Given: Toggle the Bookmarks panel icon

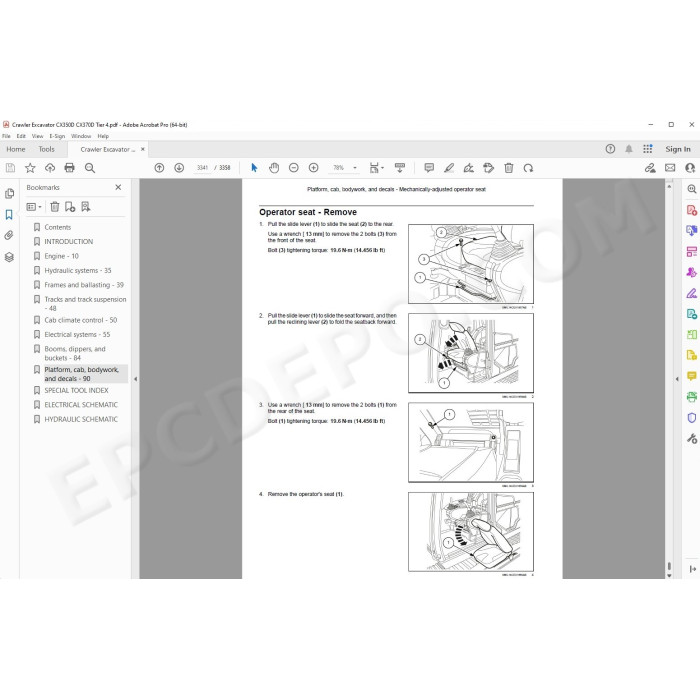Looking at the screenshot, I should (x=9, y=215).
